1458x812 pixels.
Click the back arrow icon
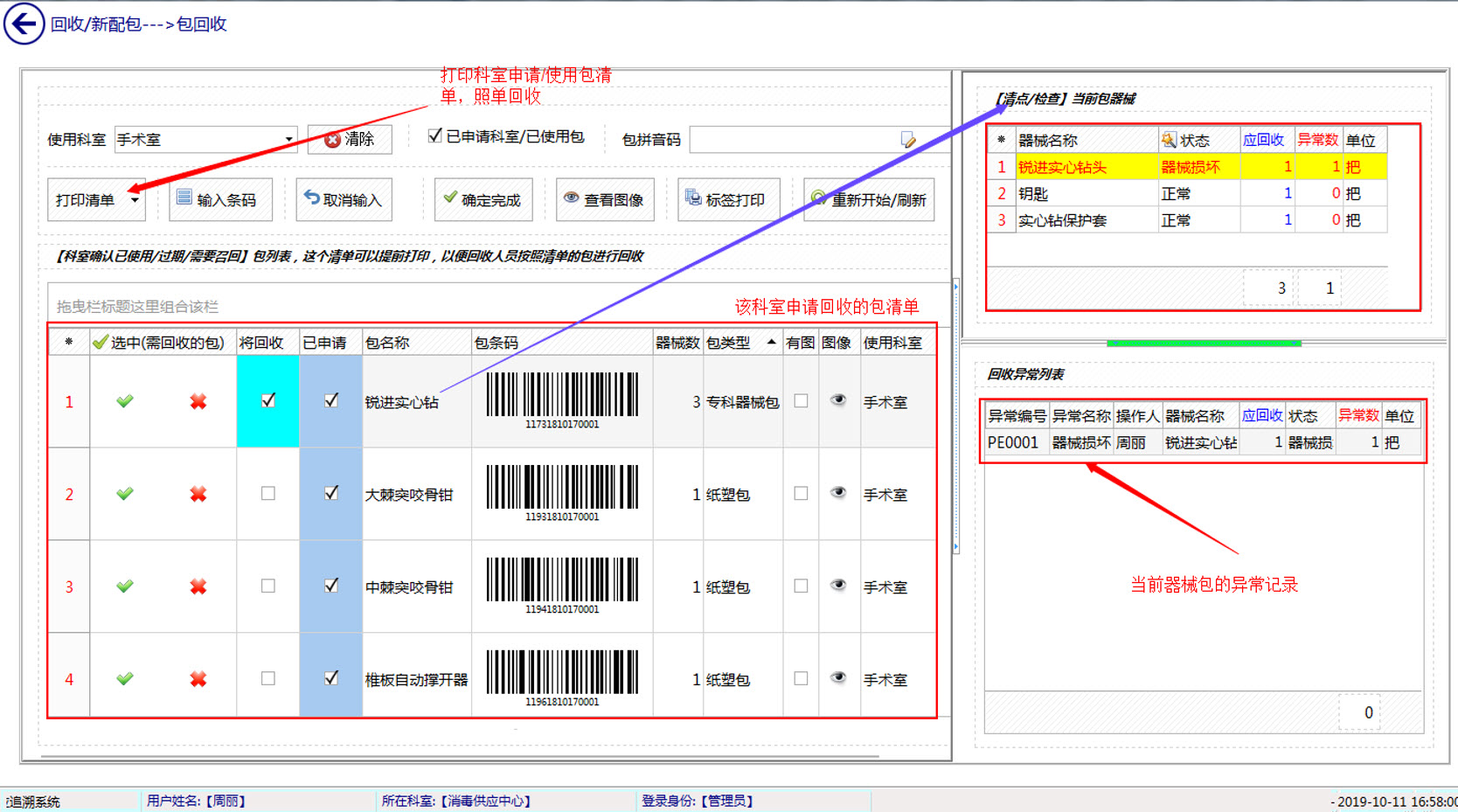tap(24, 24)
